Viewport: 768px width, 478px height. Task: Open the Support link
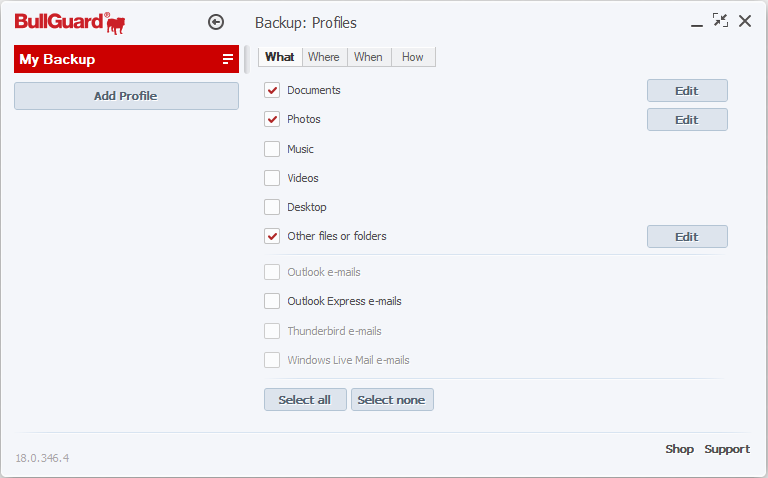tap(727, 449)
